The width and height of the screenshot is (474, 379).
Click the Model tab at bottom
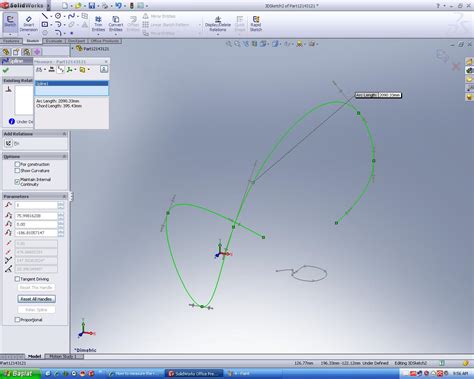tap(34, 356)
